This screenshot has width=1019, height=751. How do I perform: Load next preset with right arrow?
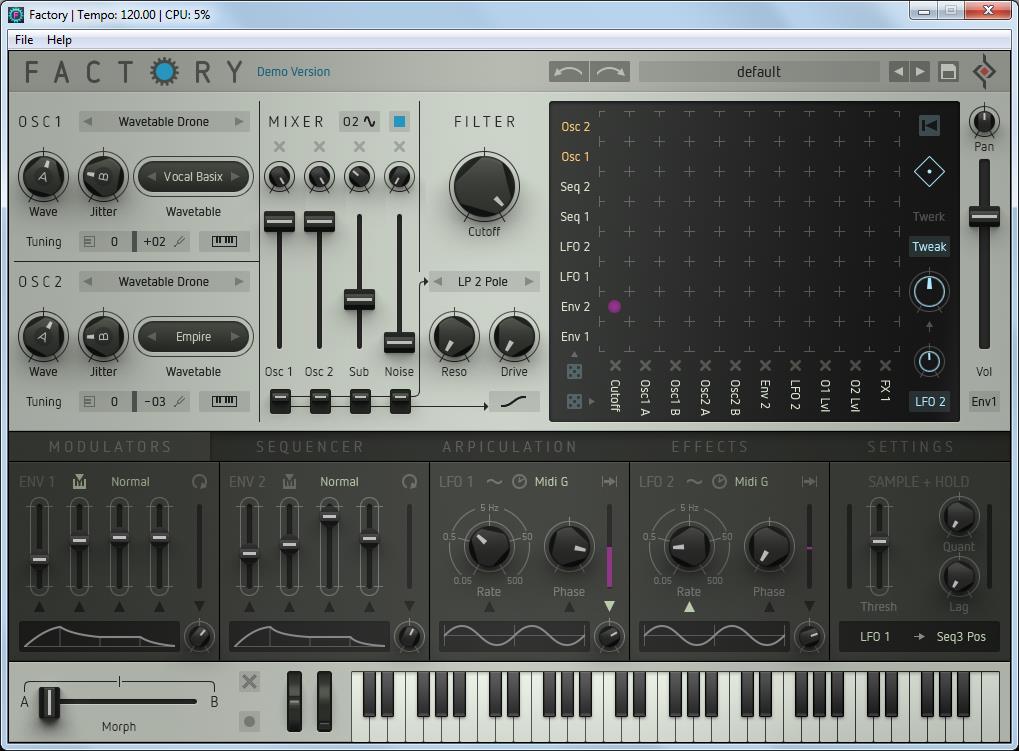pyautogui.click(x=919, y=71)
